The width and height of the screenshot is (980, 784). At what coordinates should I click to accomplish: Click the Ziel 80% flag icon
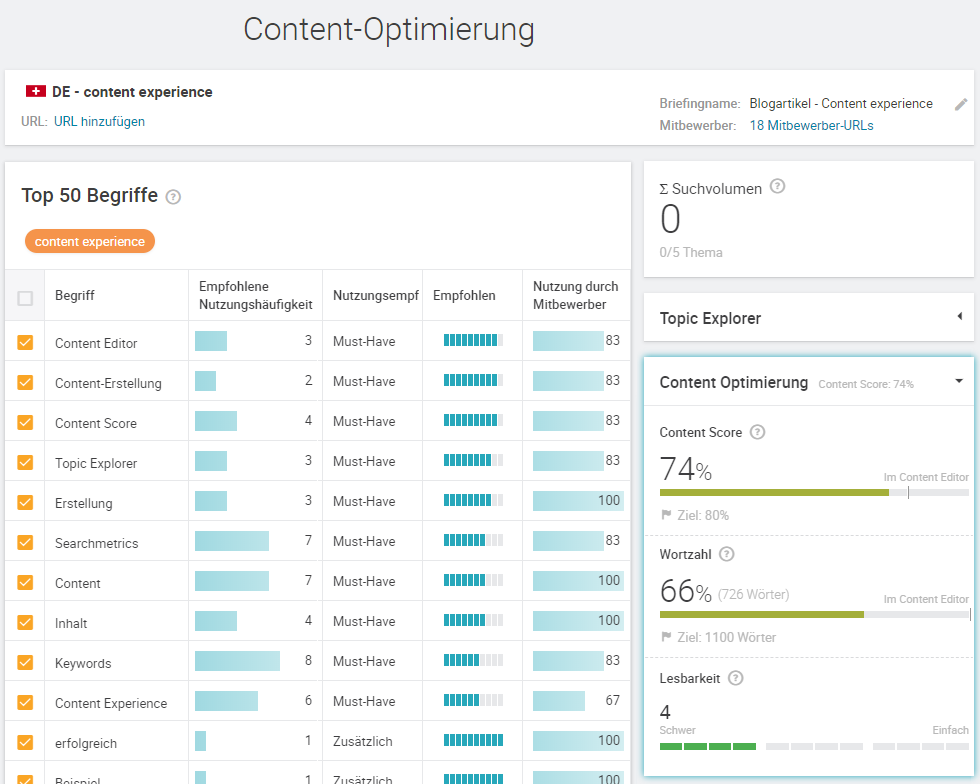(666, 515)
